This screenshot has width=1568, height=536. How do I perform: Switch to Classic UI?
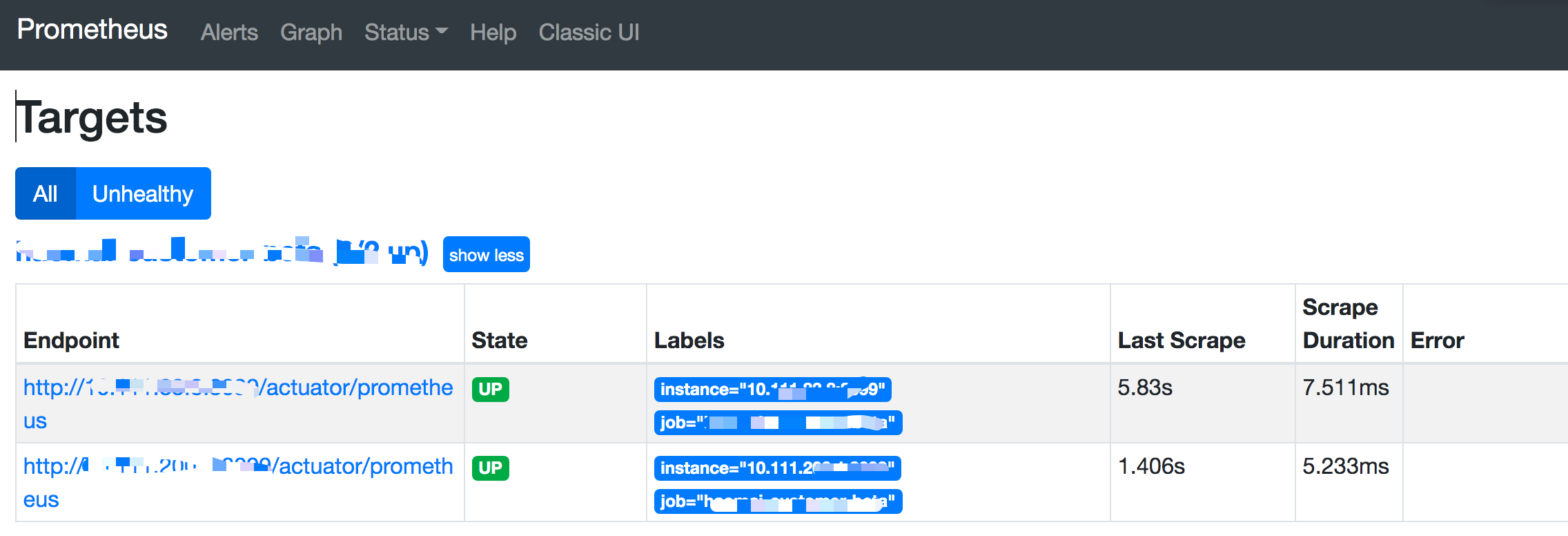coord(589,32)
